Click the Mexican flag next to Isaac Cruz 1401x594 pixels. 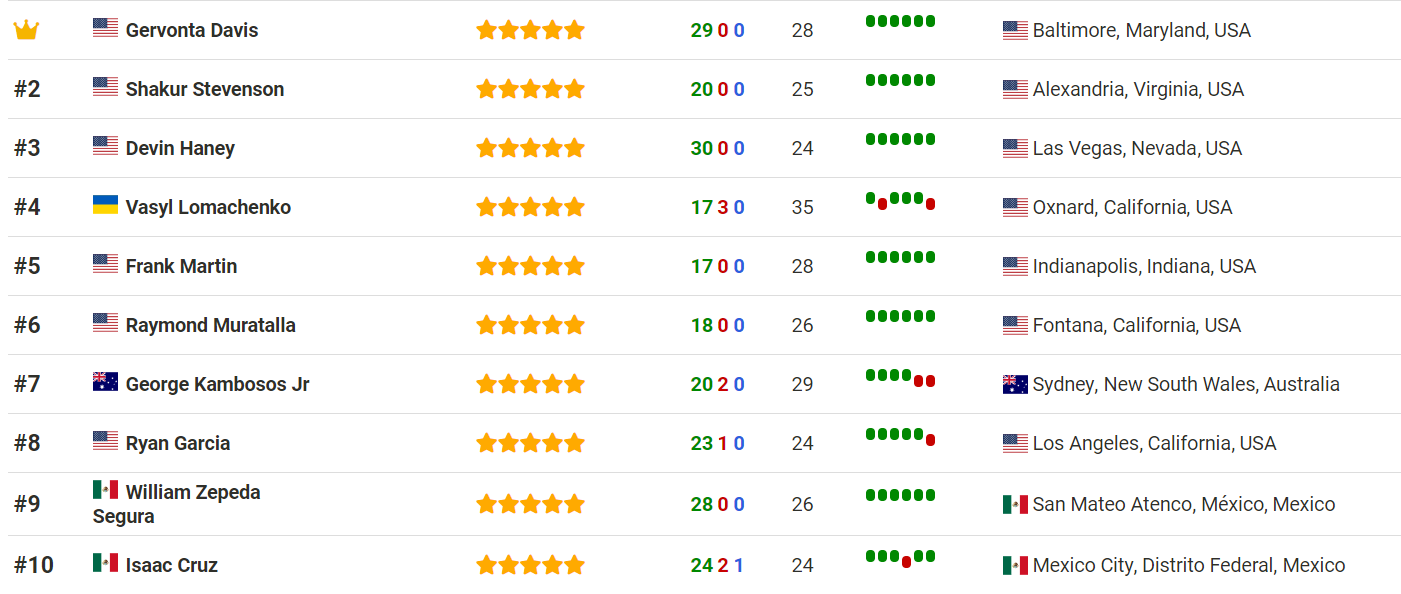(105, 562)
